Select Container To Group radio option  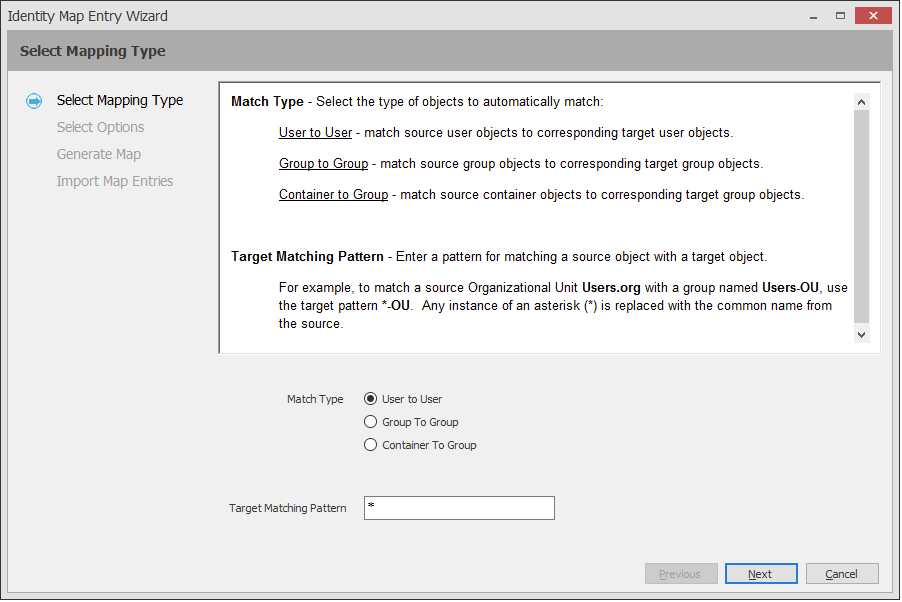click(371, 445)
